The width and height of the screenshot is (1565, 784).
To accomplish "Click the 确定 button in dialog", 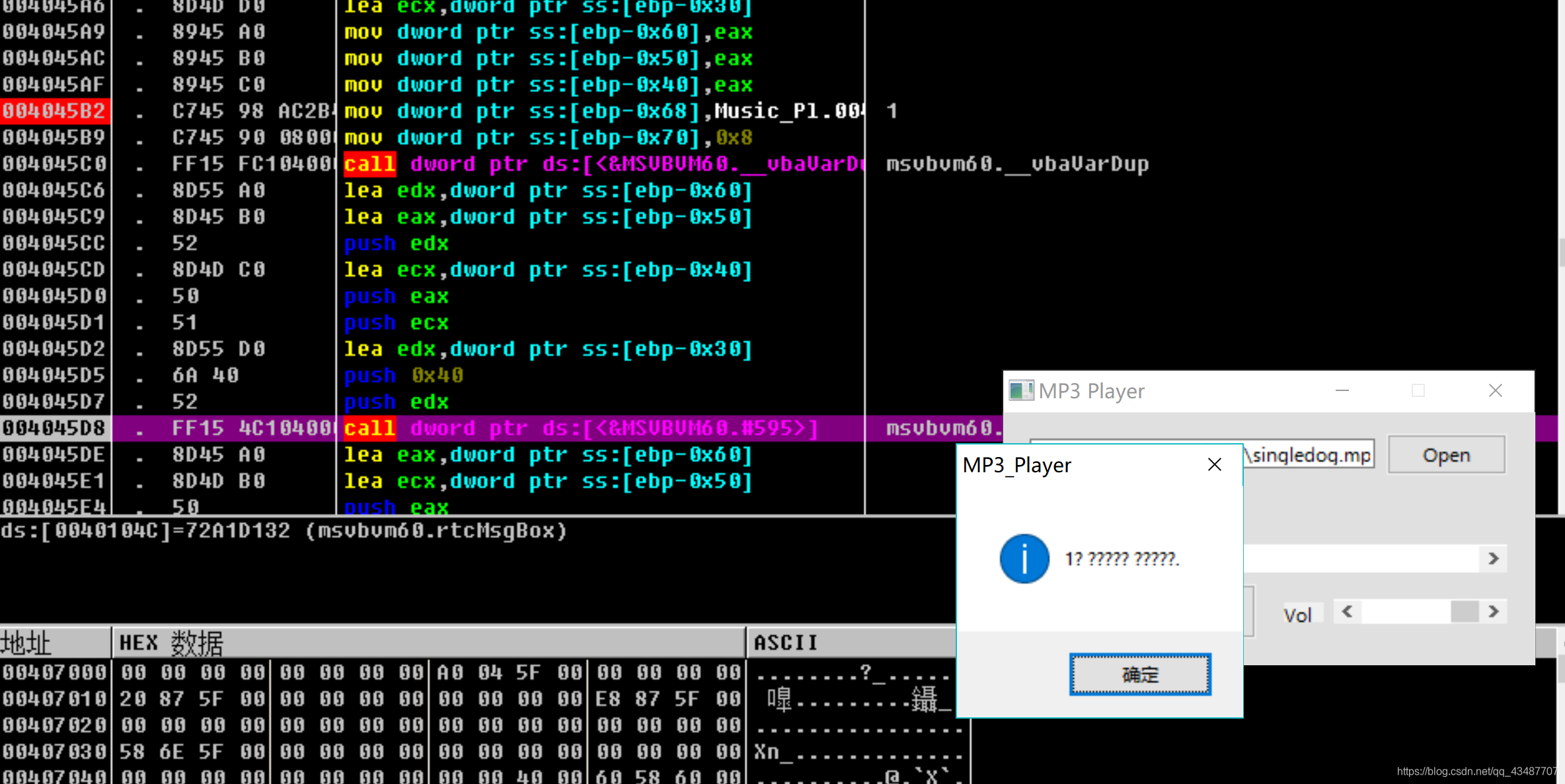I will click(x=1140, y=674).
